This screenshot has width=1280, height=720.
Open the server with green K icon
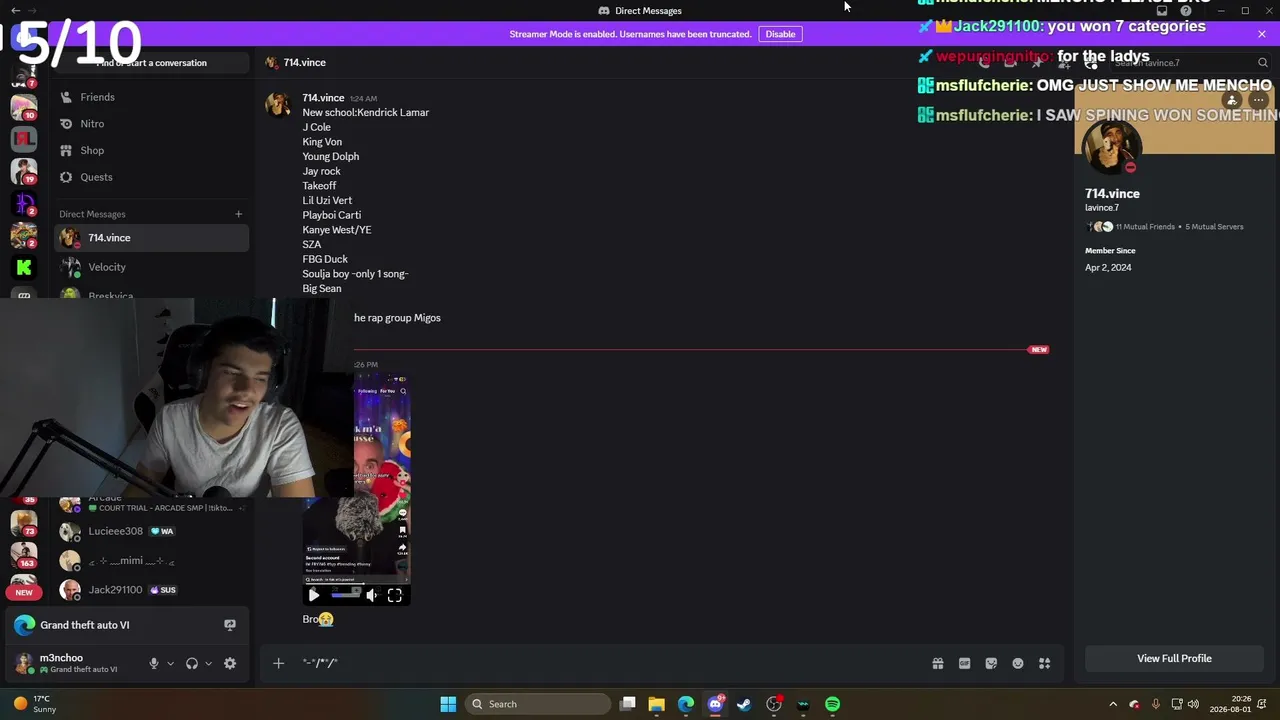point(24,267)
